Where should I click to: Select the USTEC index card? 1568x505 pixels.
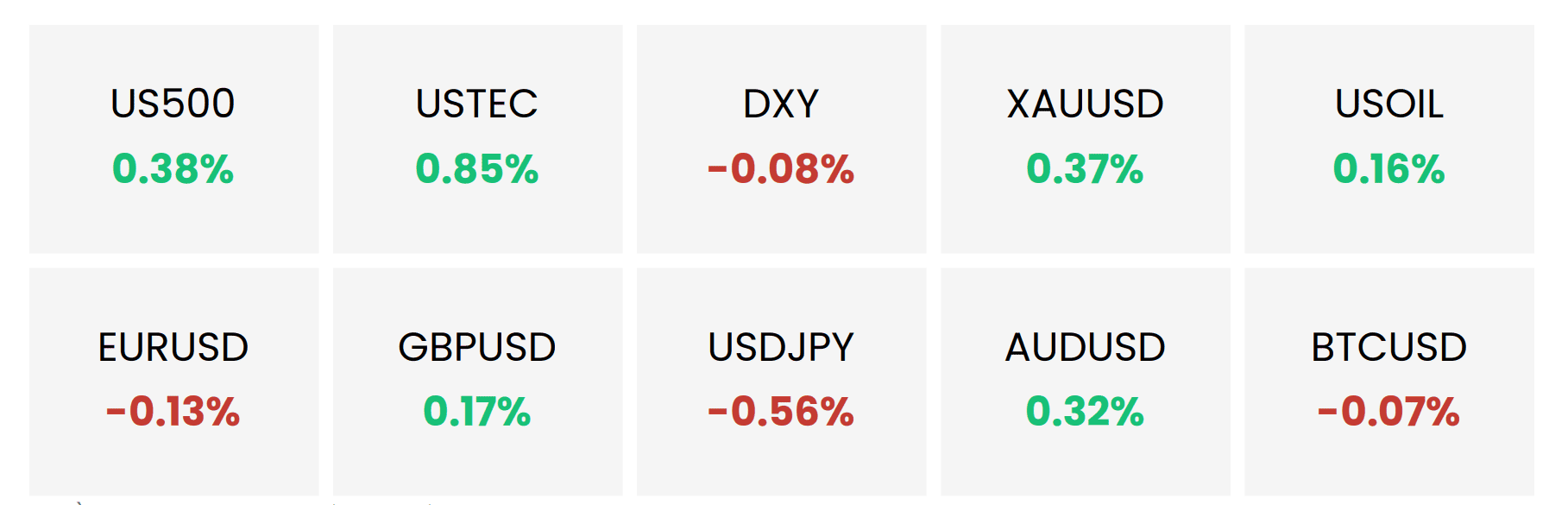477,139
